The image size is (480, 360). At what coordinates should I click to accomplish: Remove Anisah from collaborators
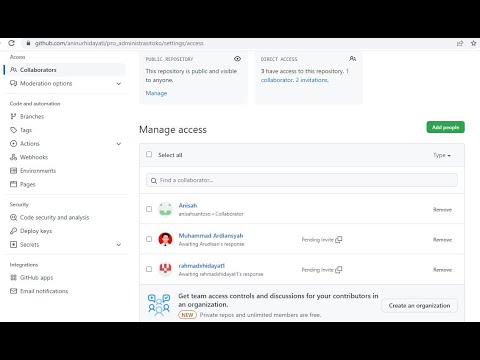442,209
